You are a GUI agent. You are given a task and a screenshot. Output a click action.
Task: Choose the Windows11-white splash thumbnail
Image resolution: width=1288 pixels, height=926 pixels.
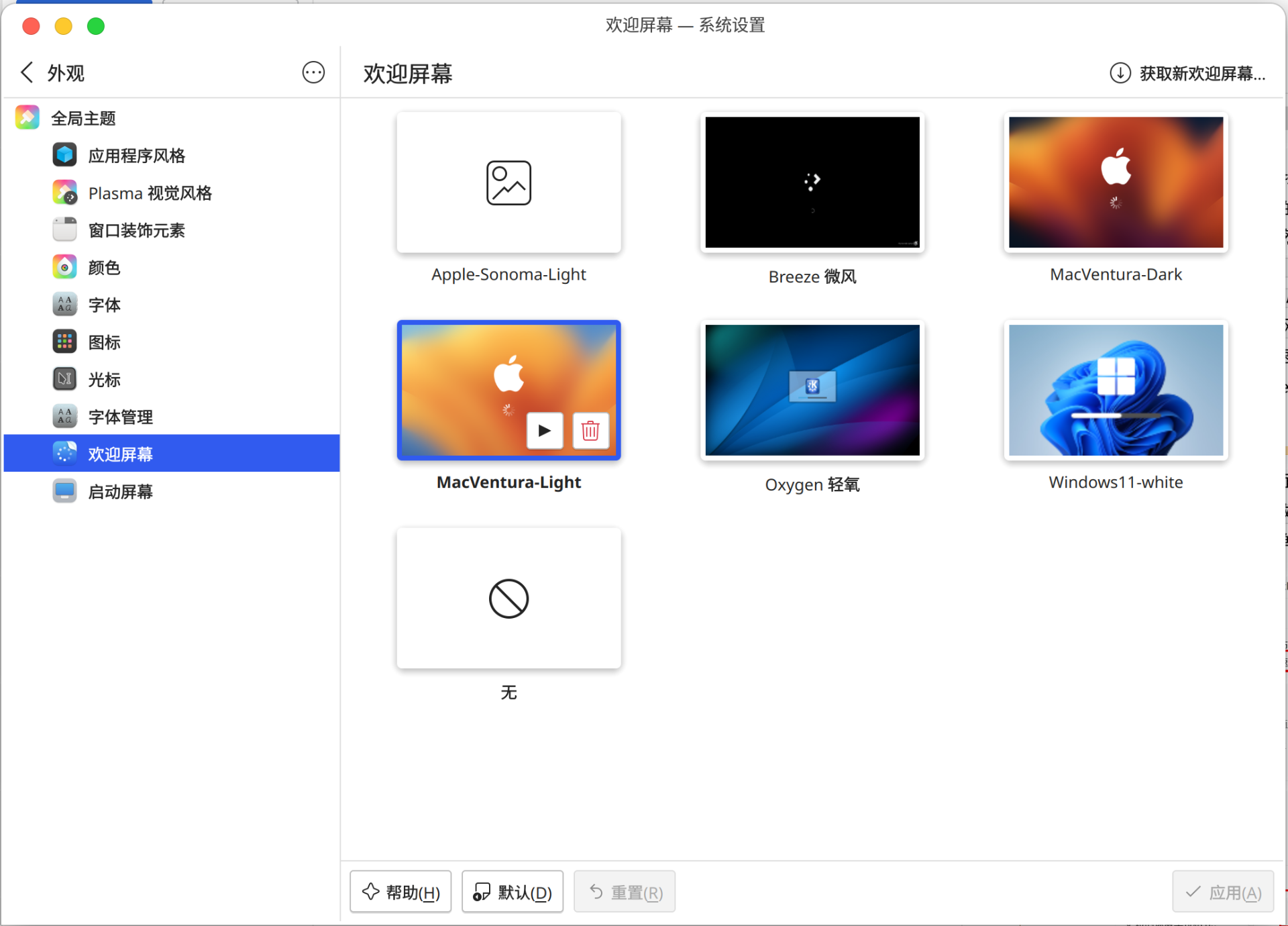pos(1116,391)
